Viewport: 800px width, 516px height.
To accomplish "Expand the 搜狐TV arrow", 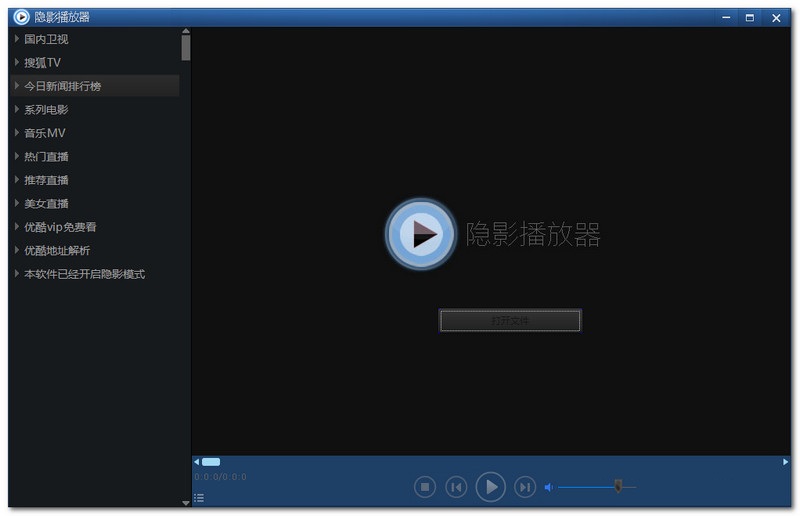I will tap(17, 62).
